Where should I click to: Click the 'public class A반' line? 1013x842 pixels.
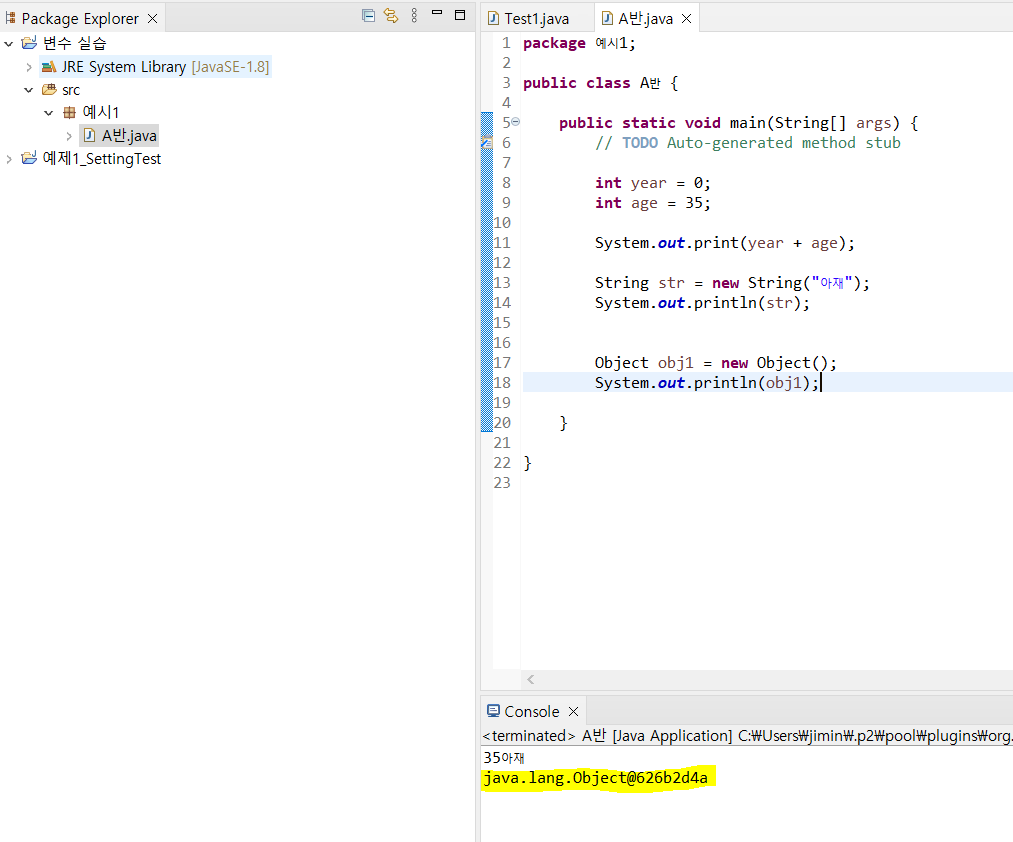[600, 83]
